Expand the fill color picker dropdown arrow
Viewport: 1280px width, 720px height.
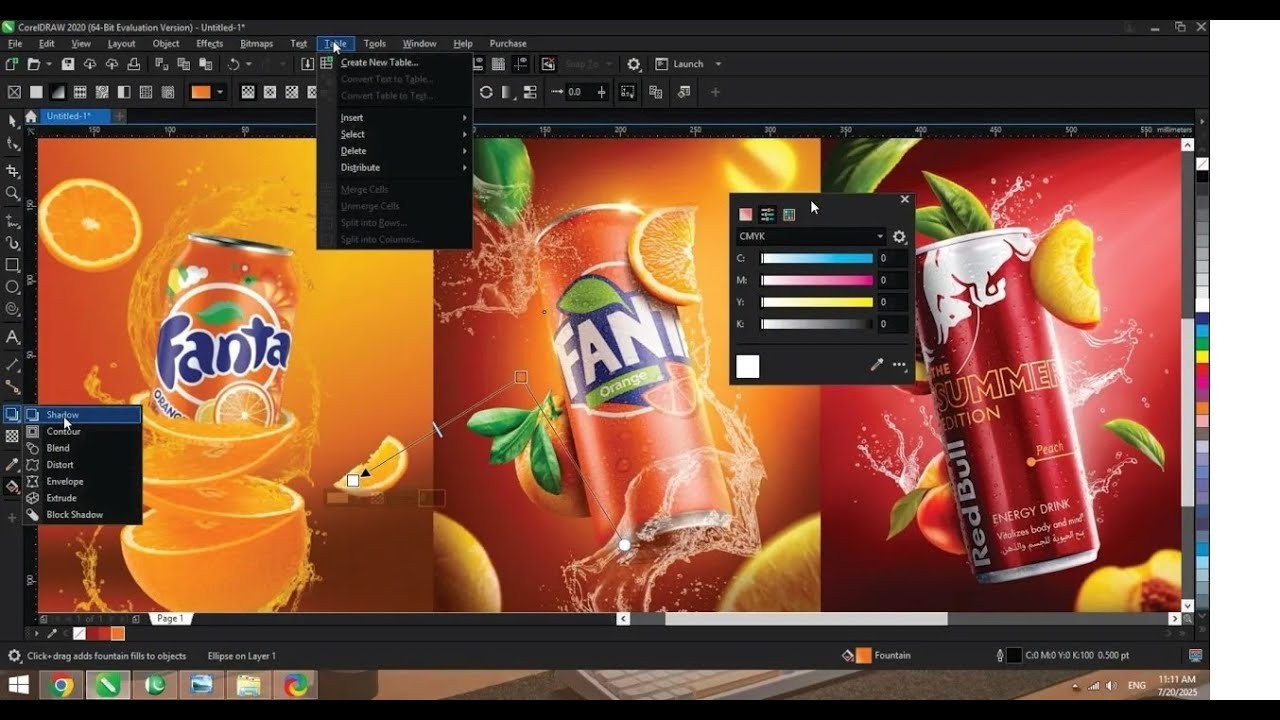tap(220, 92)
